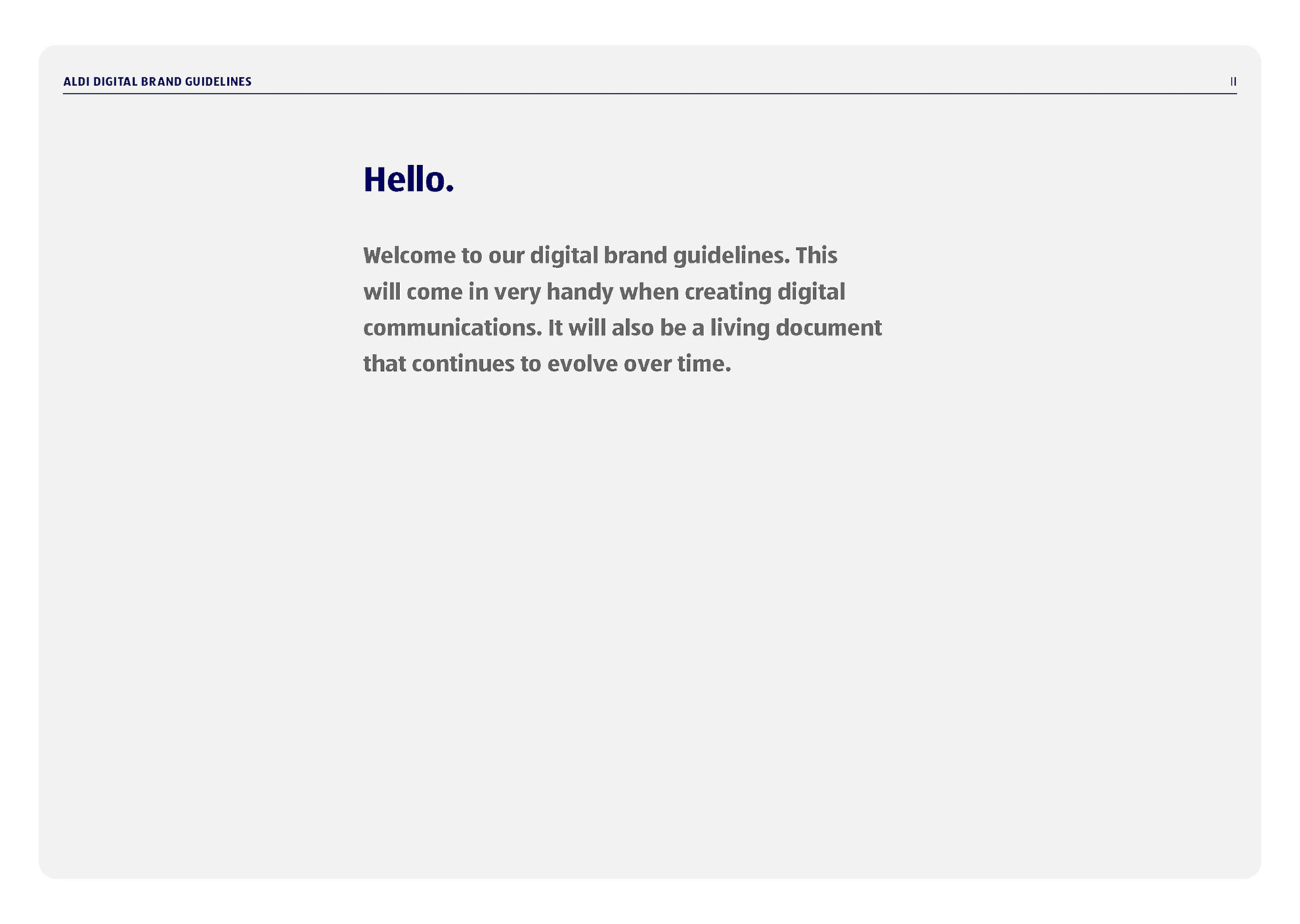Image resolution: width=1300 pixels, height=924 pixels.
Task: Click the word handy in second line
Action: tap(580, 292)
